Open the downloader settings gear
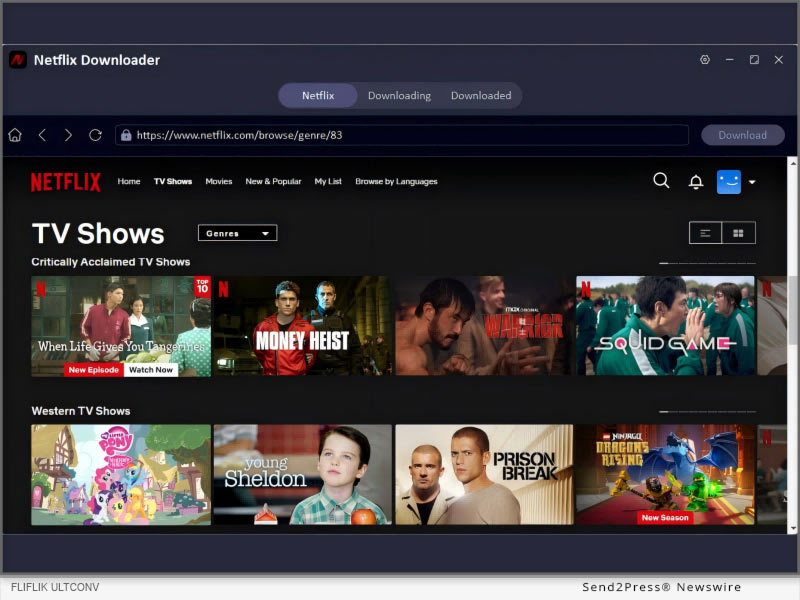 705,60
